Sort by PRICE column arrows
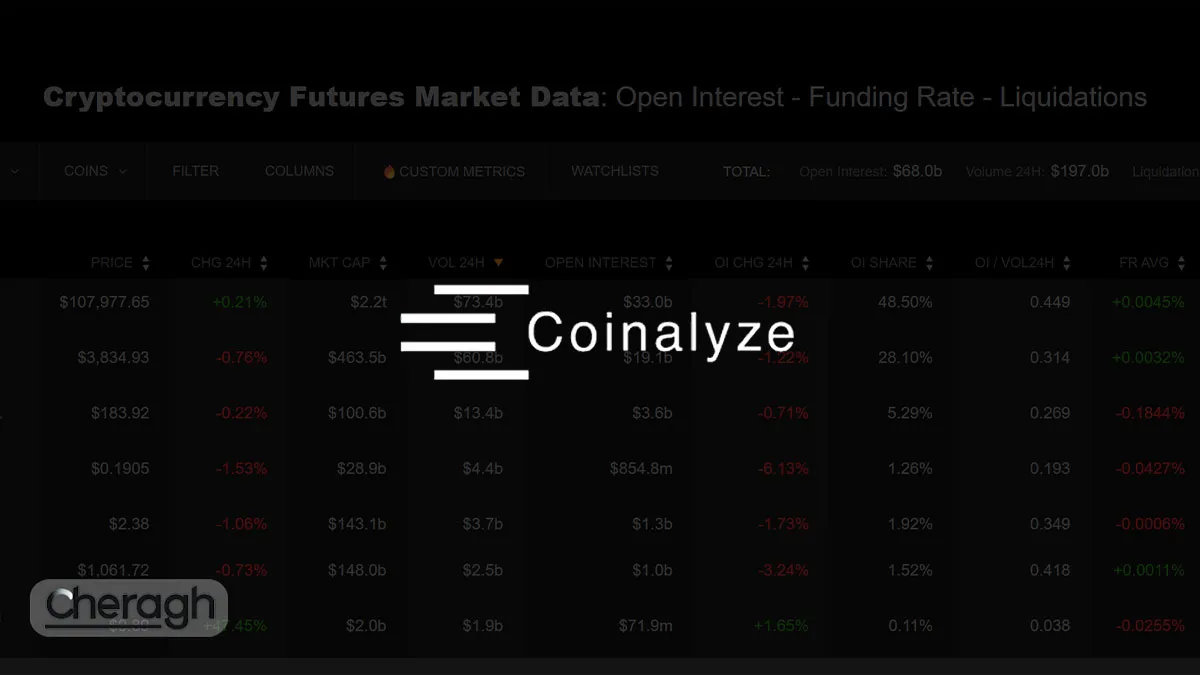The image size is (1200, 675). [x=146, y=263]
